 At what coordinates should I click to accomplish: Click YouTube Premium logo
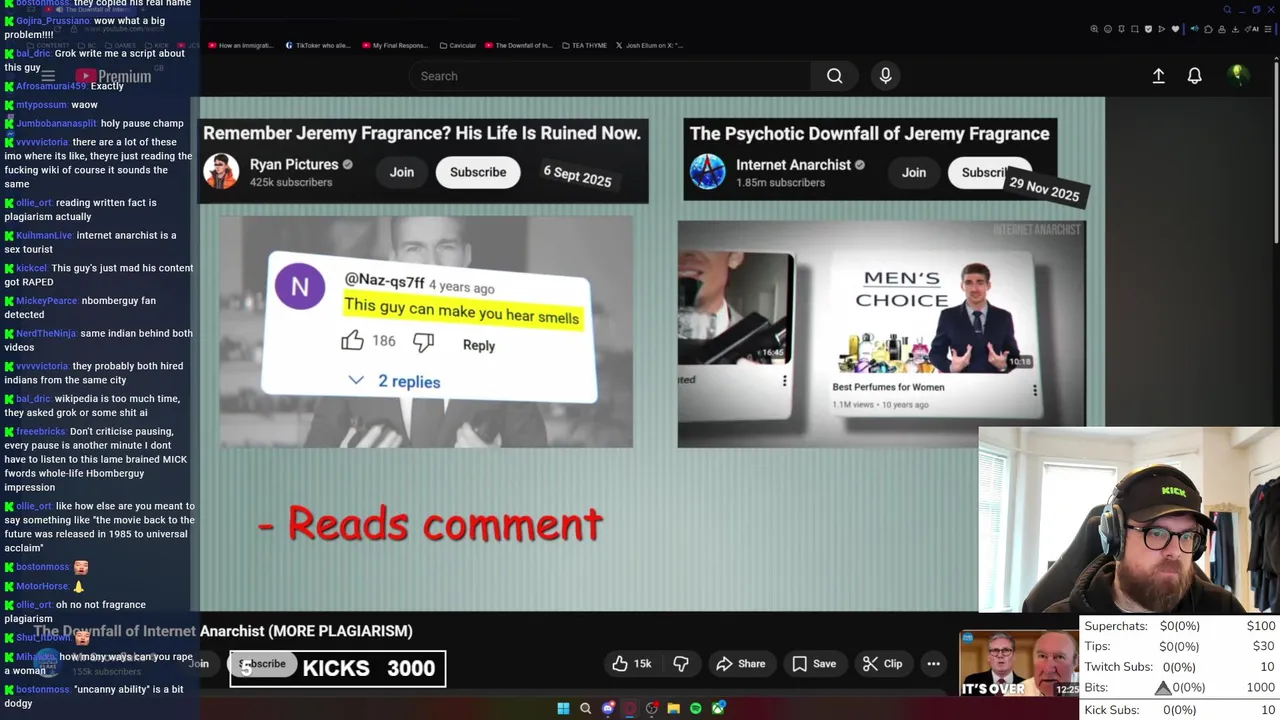click(113, 76)
